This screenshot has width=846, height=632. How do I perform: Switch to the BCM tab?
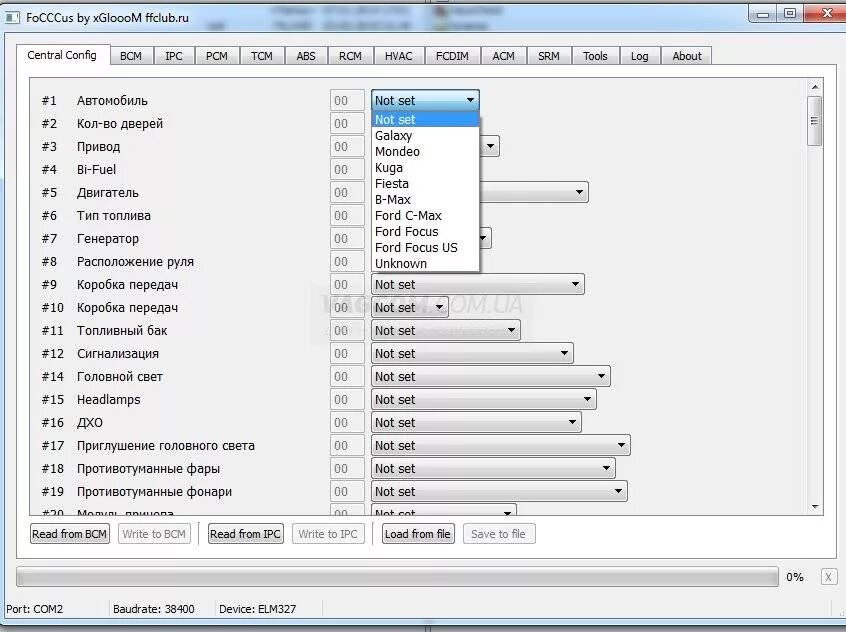pos(131,56)
